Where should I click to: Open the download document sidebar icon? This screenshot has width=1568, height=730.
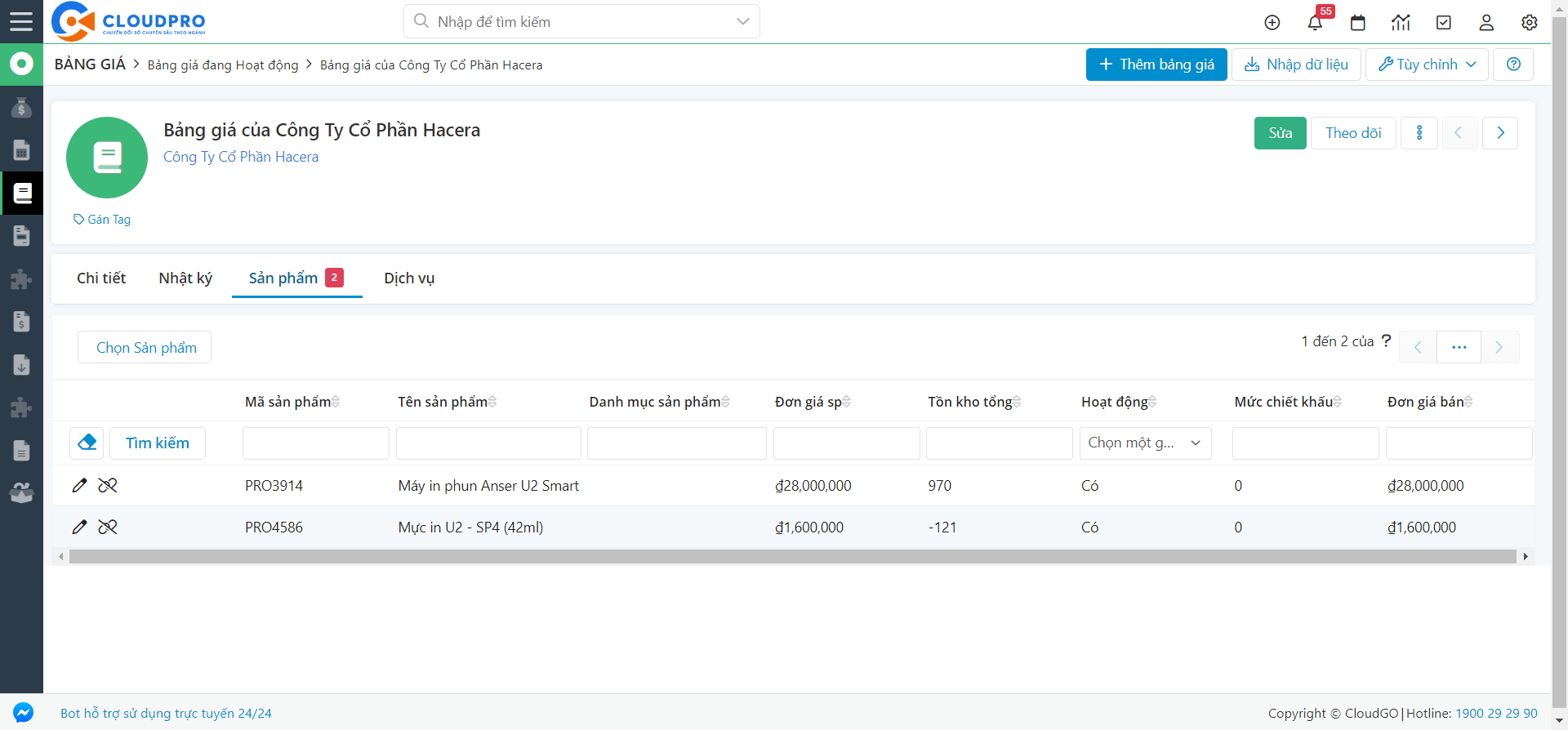click(x=21, y=365)
